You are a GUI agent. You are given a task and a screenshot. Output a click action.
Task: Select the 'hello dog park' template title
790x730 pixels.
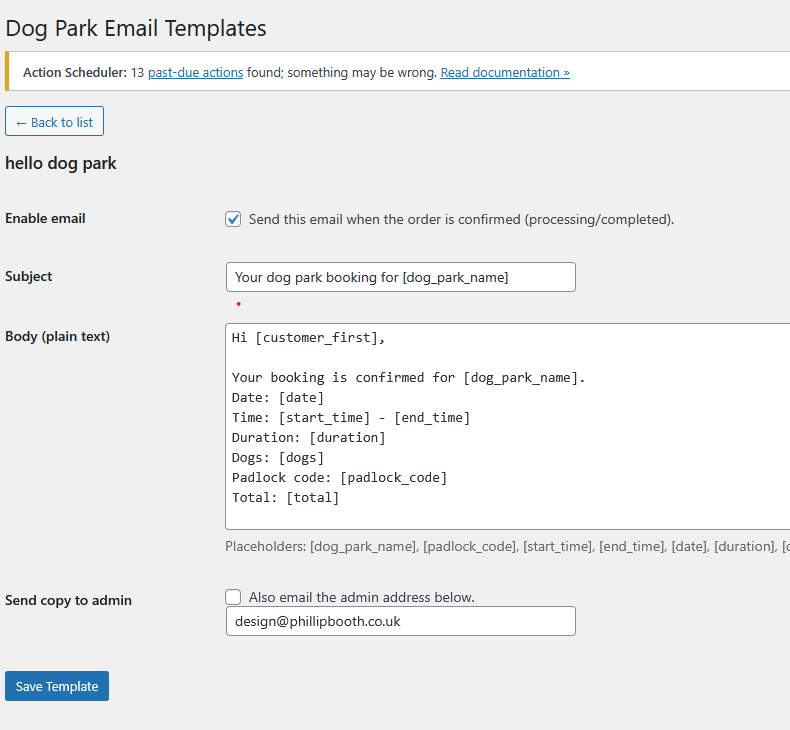pyautogui.click(x=61, y=163)
